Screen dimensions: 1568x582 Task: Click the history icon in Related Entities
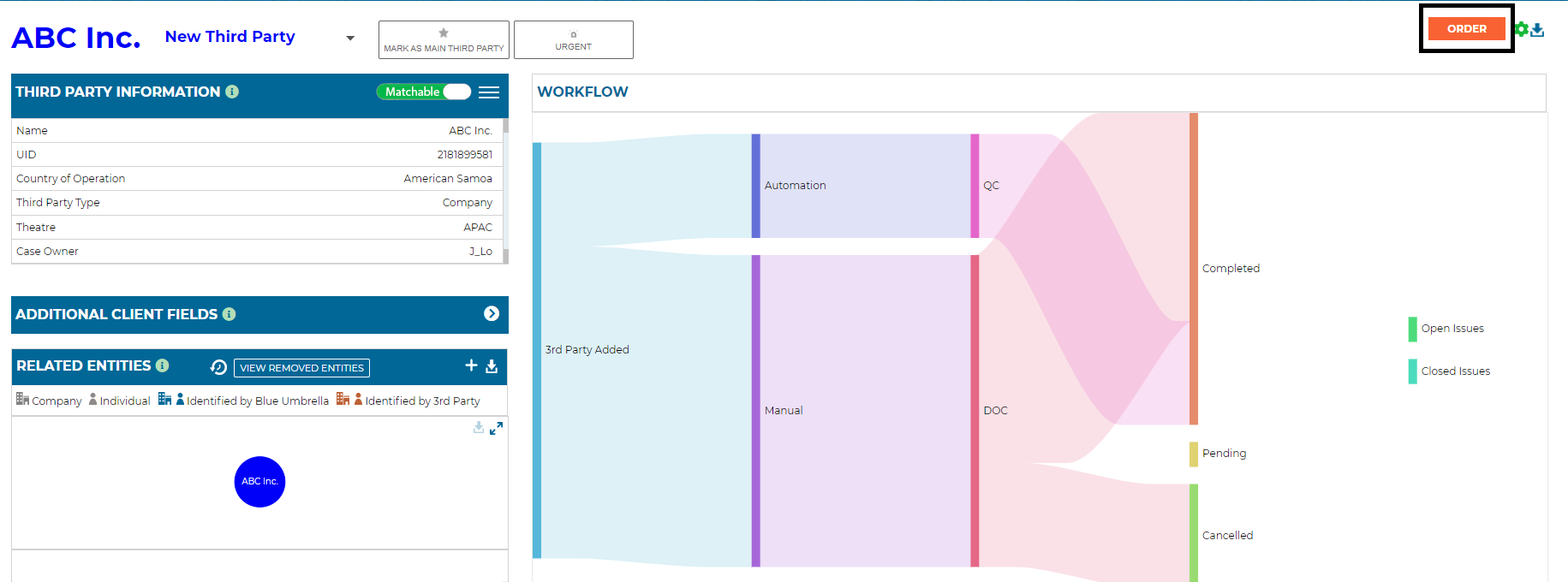point(218,367)
